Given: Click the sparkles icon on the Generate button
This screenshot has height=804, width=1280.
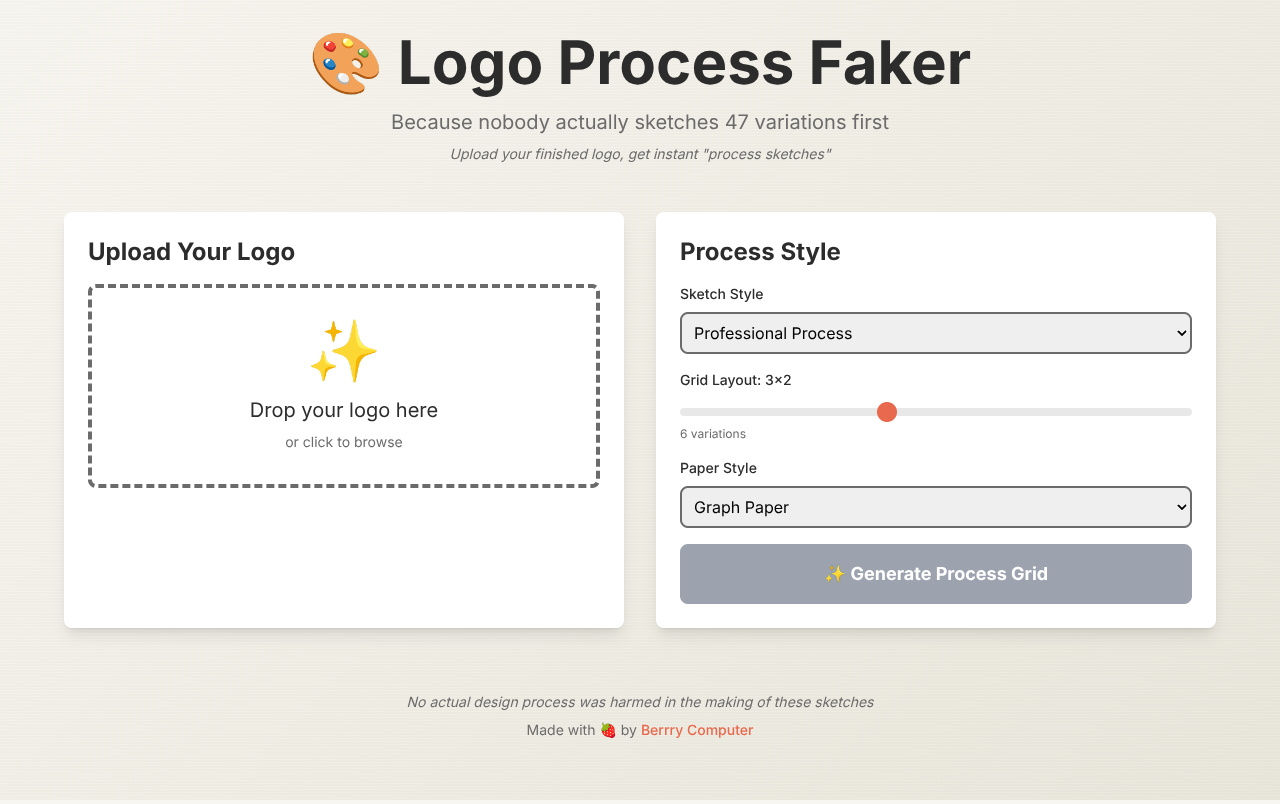Looking at the screenshot, I should 836,573.
